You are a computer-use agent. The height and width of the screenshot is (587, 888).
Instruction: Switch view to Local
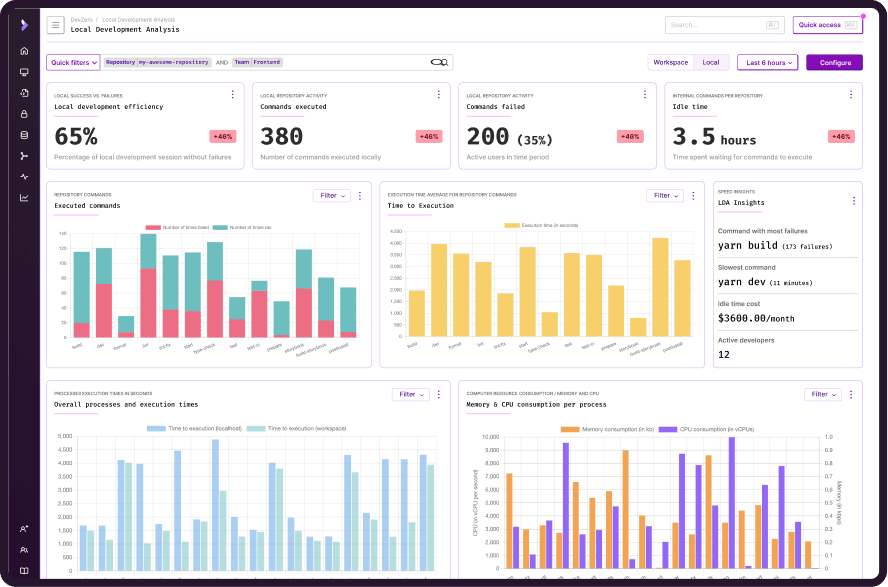coord(711,62)
